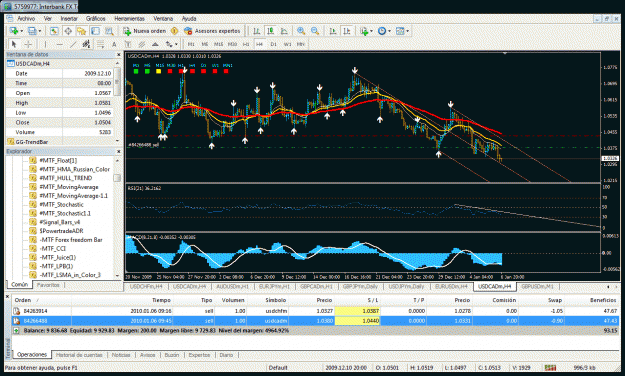Select the text label 'T' tool
Image resolution: width=625 pixels, height=376 pixels.
coord(128,44)
